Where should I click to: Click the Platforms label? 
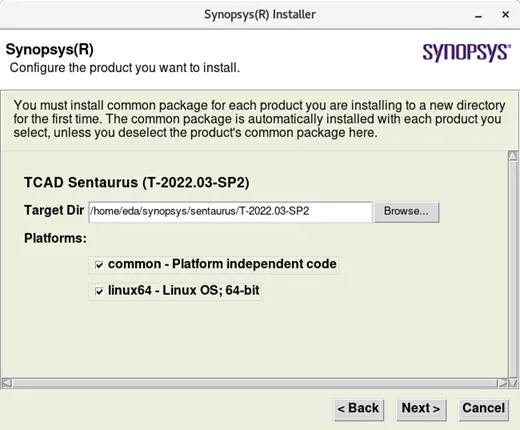(55, 238)
